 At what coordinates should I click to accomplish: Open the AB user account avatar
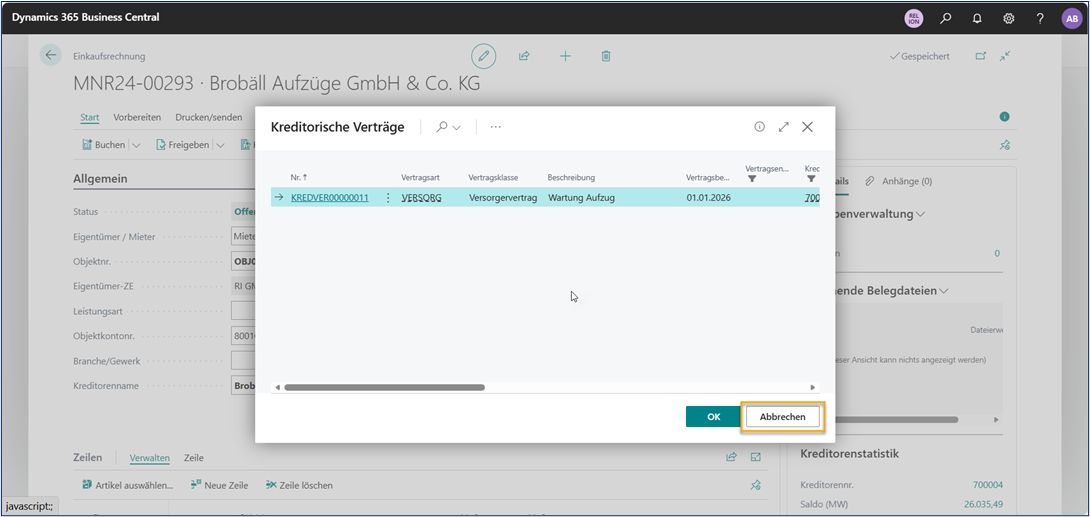point(1071,18)
